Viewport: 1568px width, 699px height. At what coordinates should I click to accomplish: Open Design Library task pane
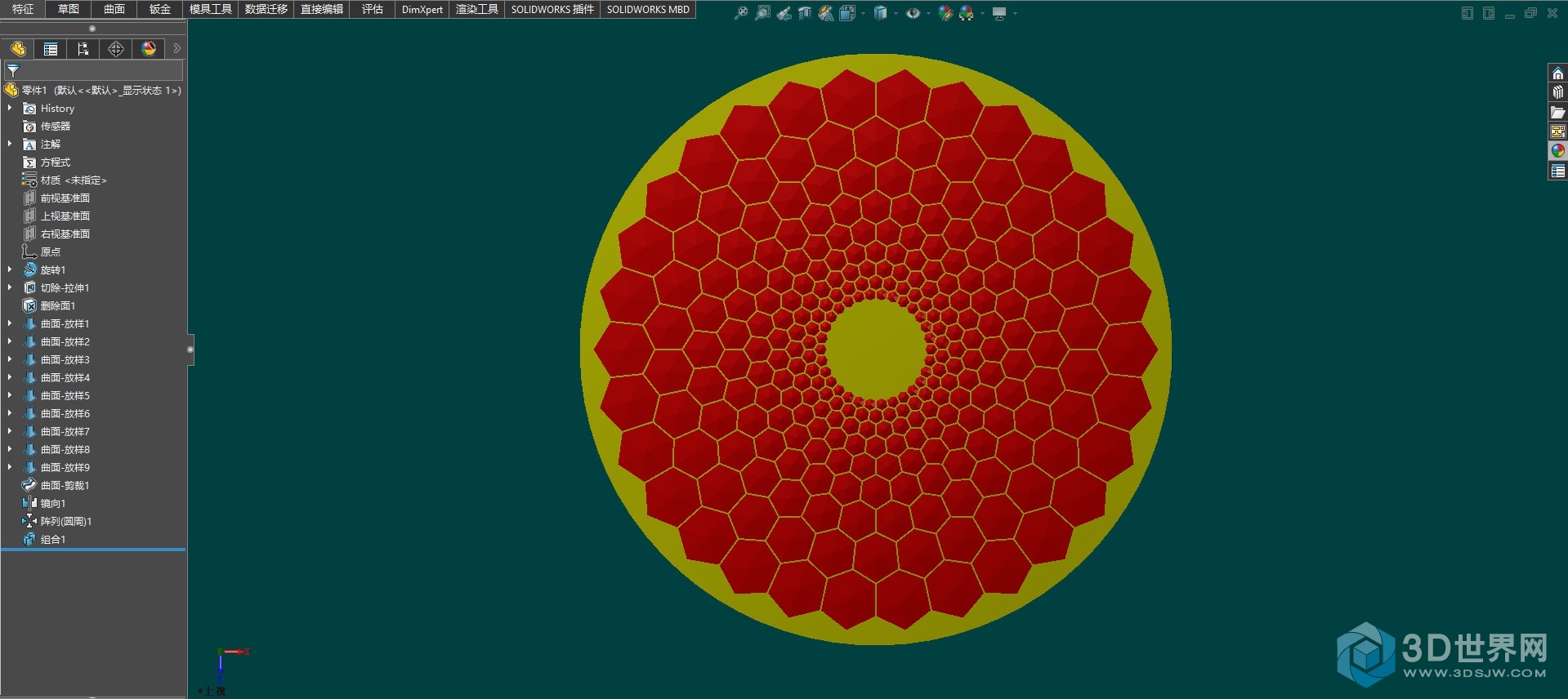tap(1558, 92)
